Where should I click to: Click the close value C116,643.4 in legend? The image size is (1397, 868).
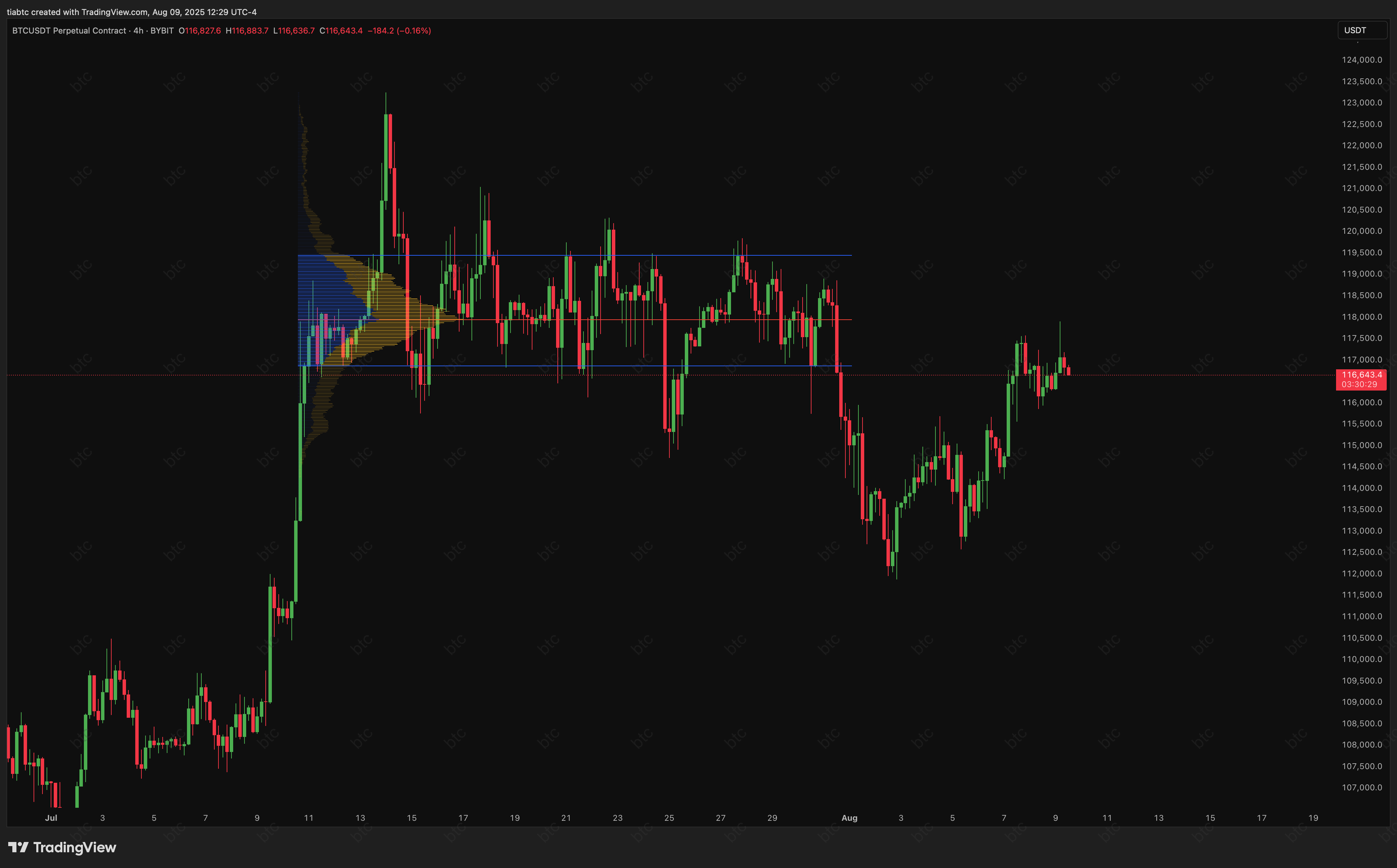341,31
